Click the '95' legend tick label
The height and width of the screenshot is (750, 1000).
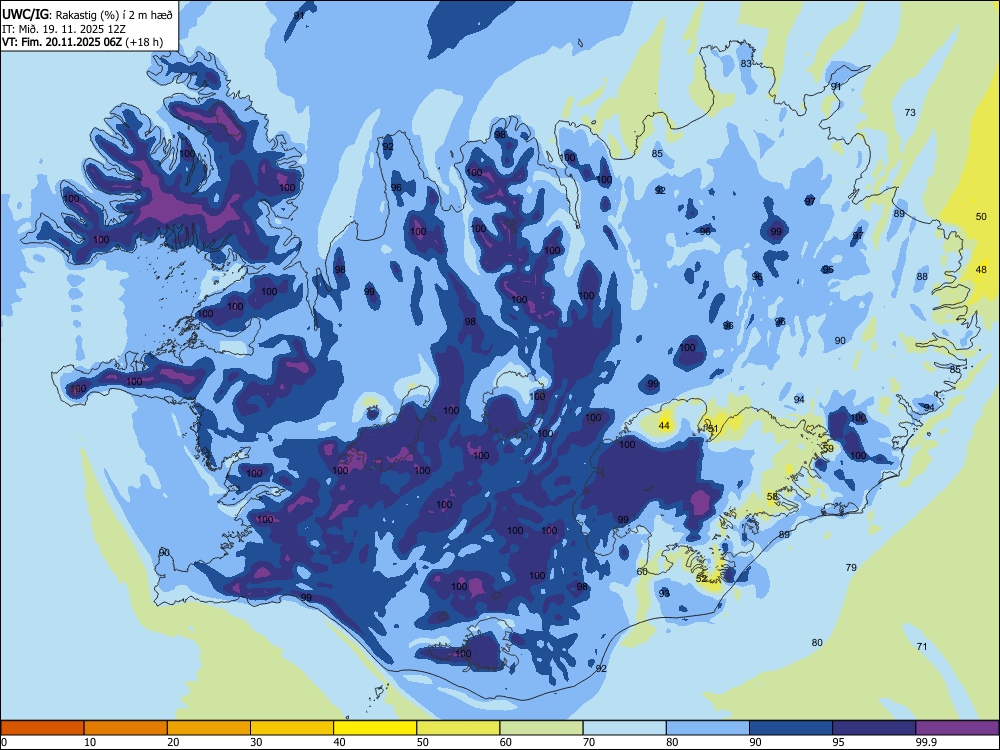[x=838, y=742]
